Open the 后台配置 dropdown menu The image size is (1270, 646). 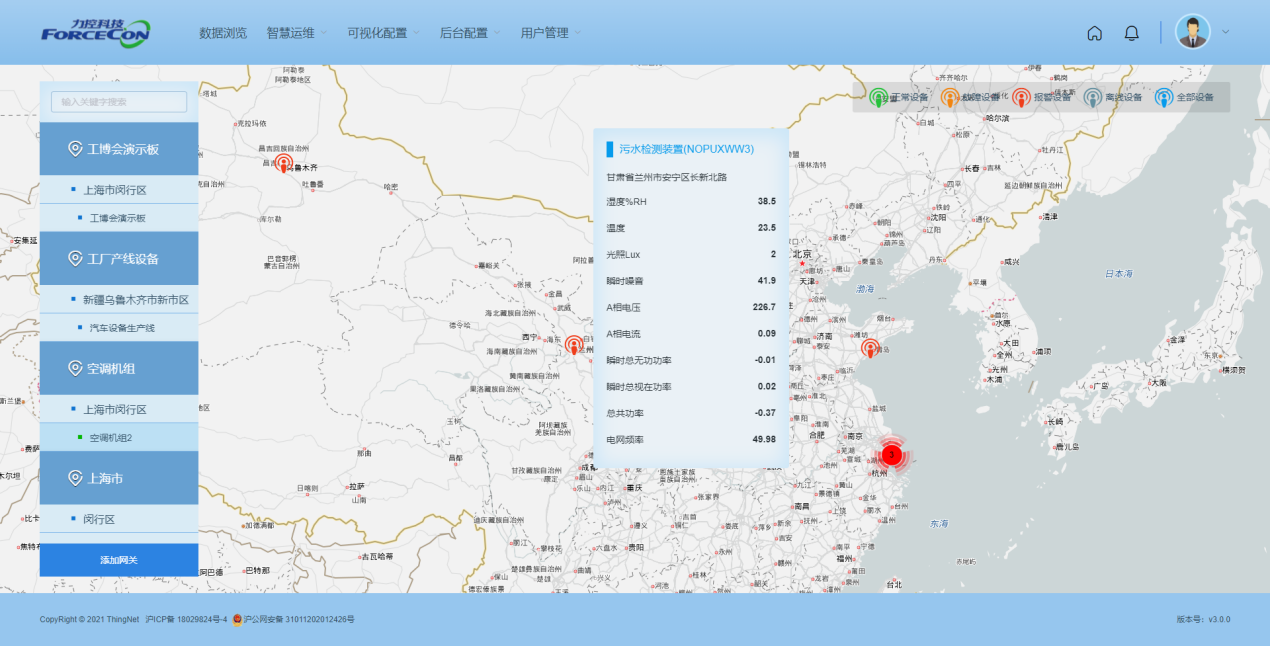pos(470,33)
